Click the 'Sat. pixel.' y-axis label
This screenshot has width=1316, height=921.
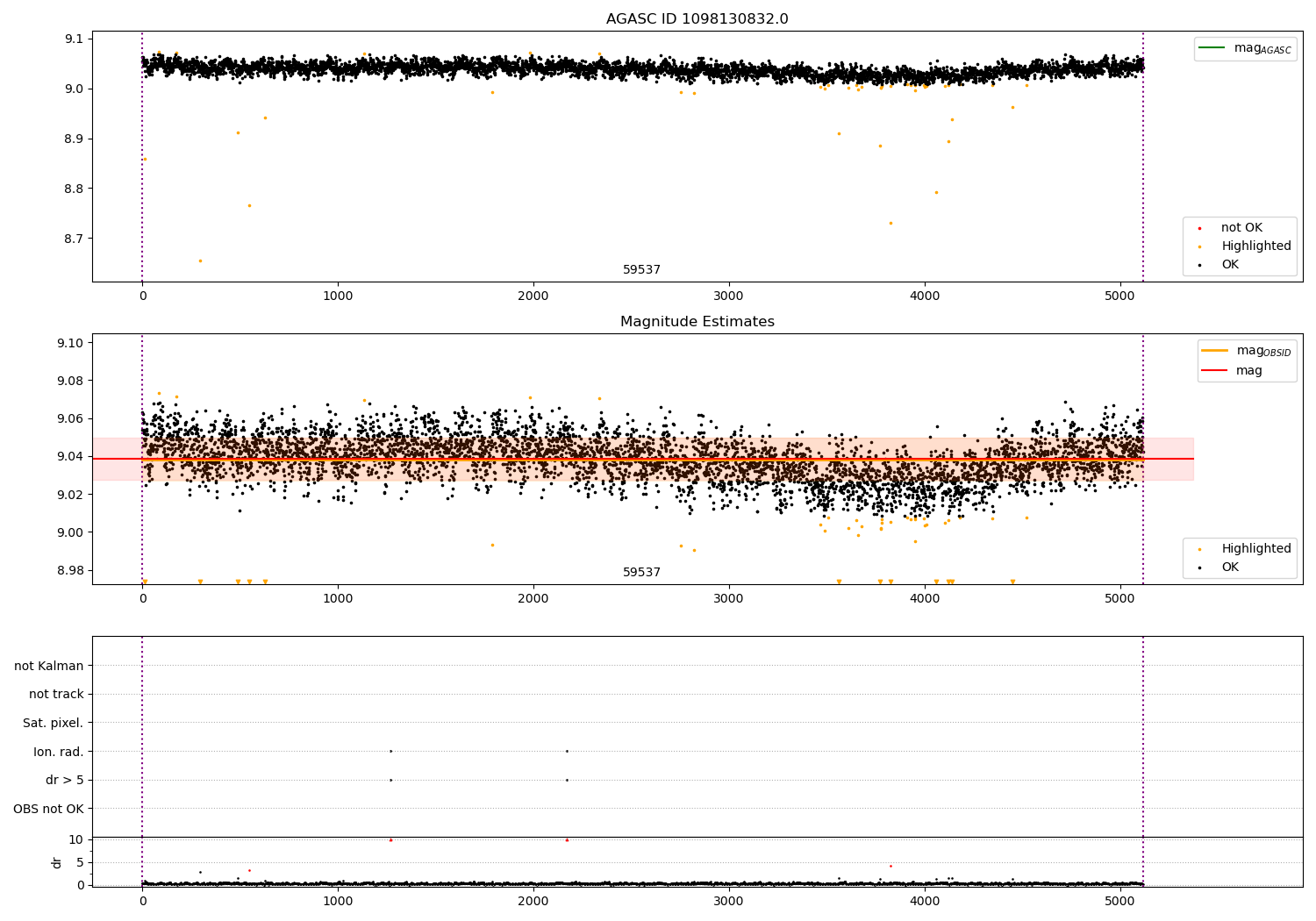(x=54, y=724)
